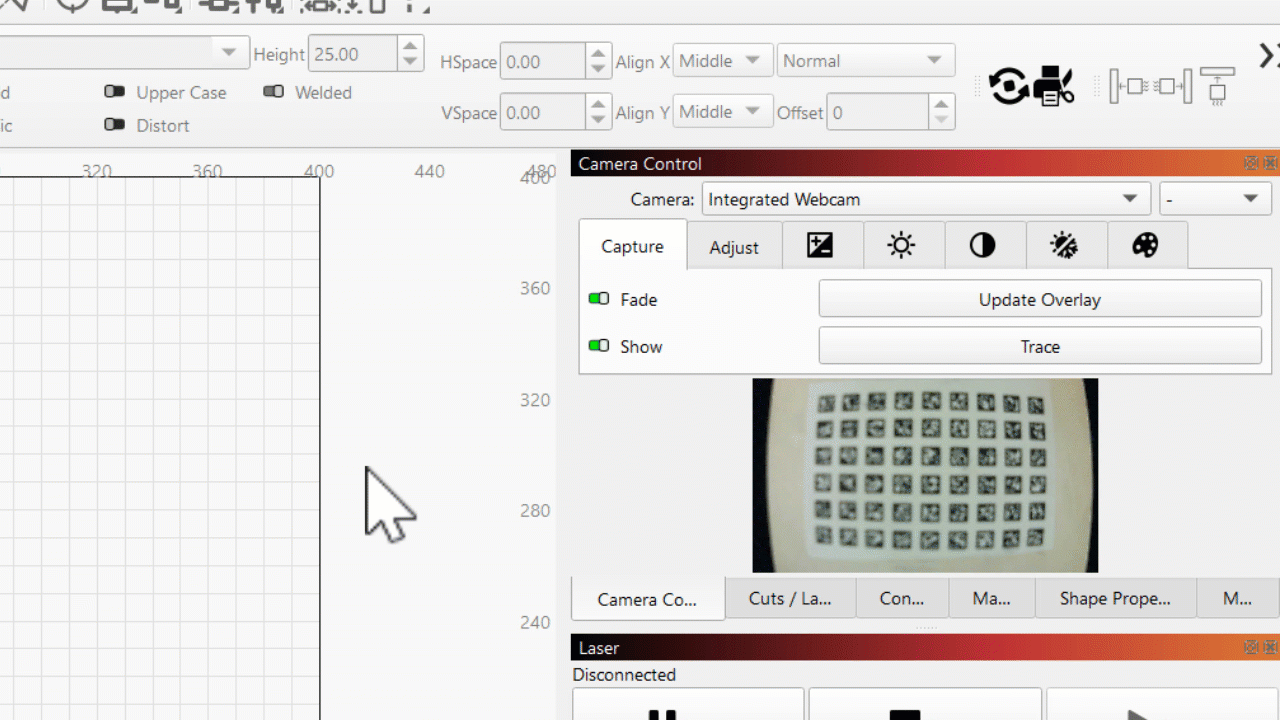Screen dimensions: 1280x720
Task: Open the white balance tab icon
Action: click(x=1063, y=246)
